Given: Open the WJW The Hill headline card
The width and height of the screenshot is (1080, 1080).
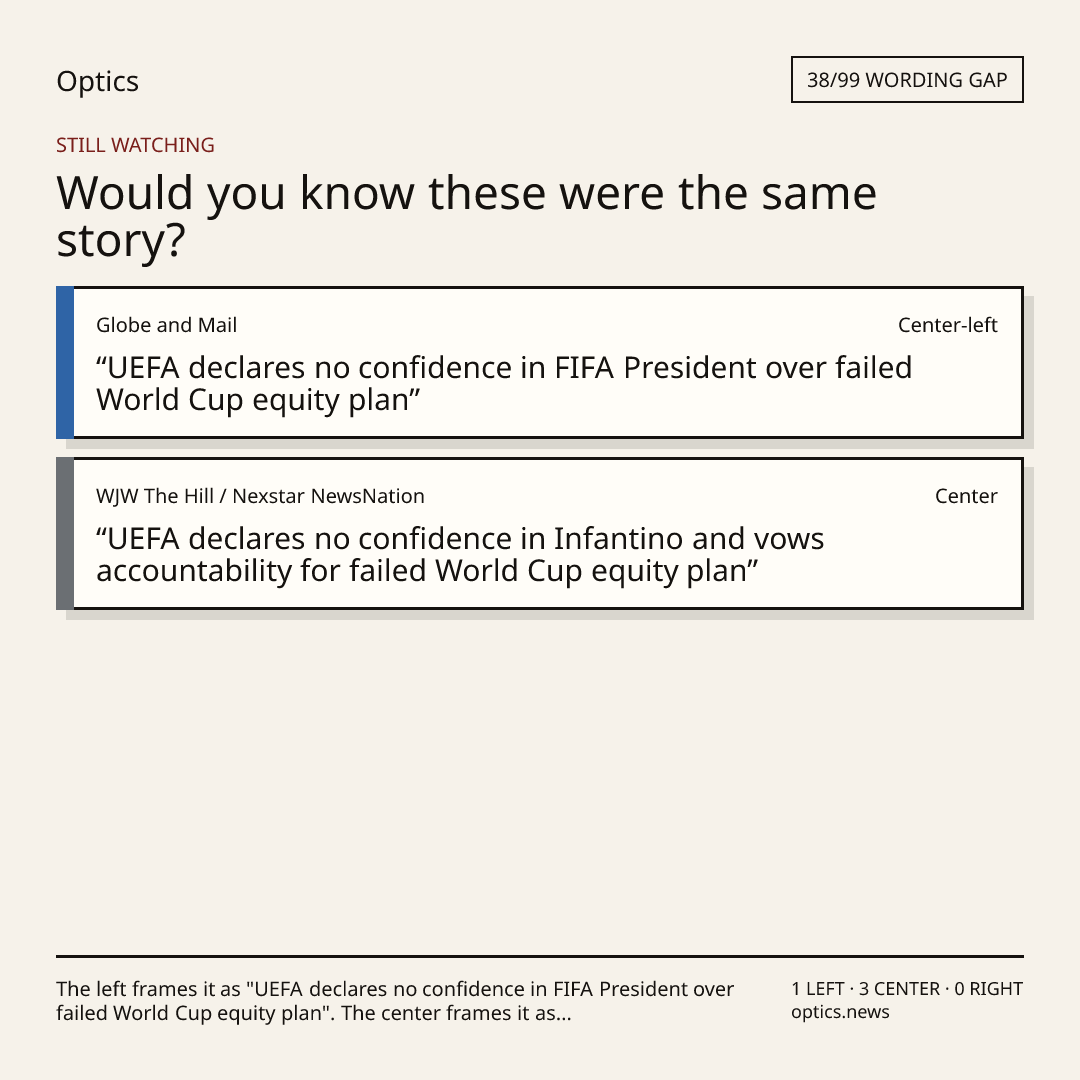Looking at the screenshot, I should (x=540, y=533).
